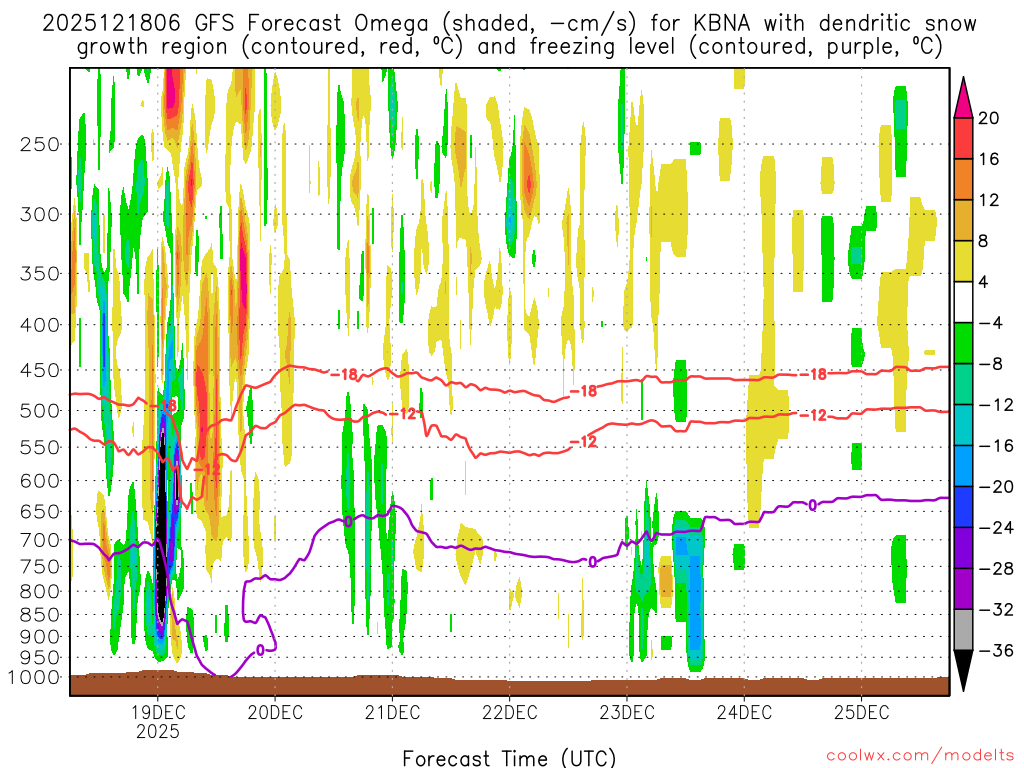Click the red -18 label between 22DEC and 23DEC
Viewport: 1024px width, 768px height.
coord(584,391)
